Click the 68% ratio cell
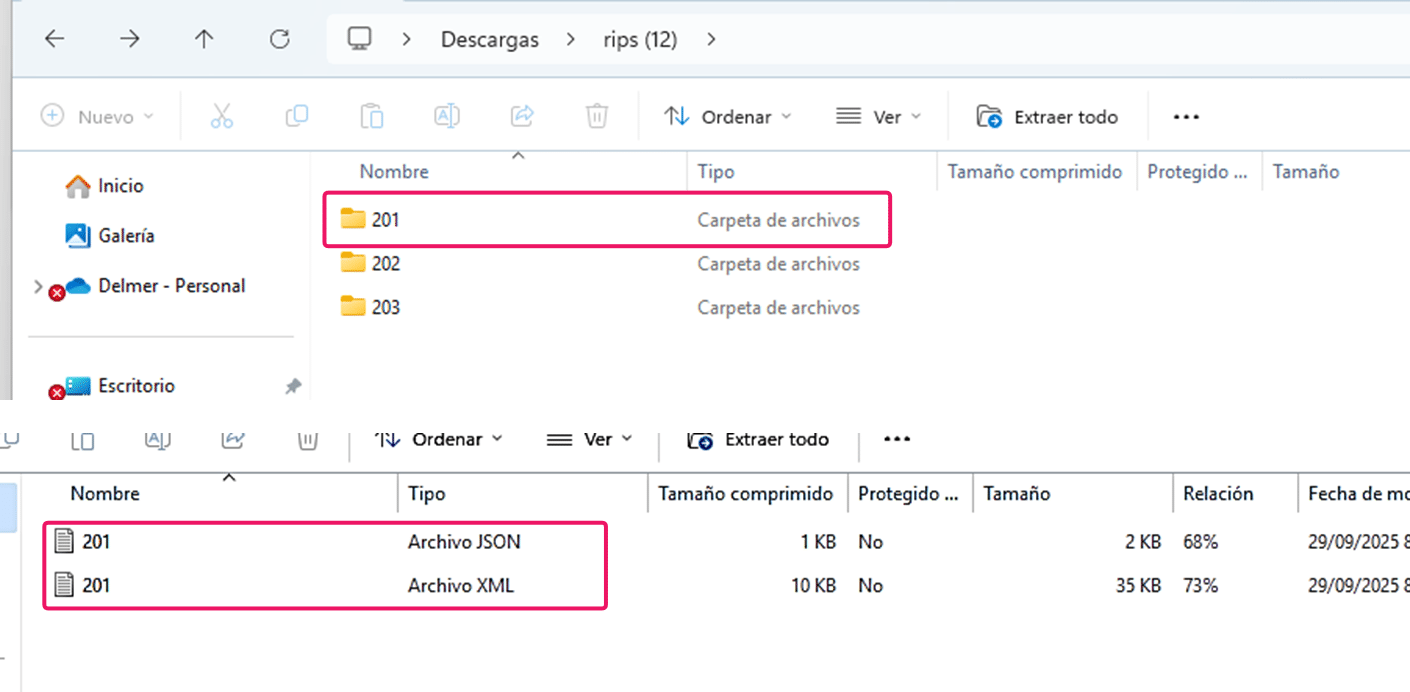The image size is (1410, 692). click(x=1200, y=542)
